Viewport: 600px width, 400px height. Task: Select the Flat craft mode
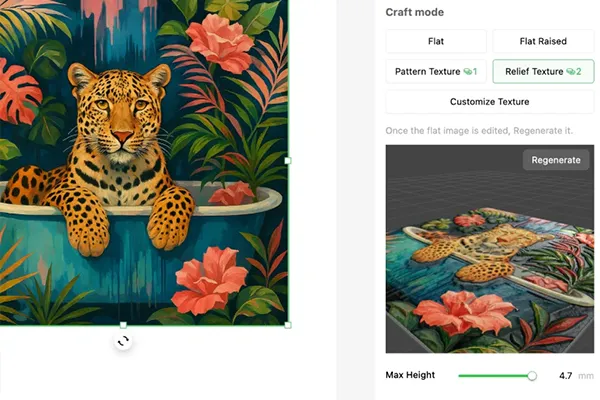436,42
